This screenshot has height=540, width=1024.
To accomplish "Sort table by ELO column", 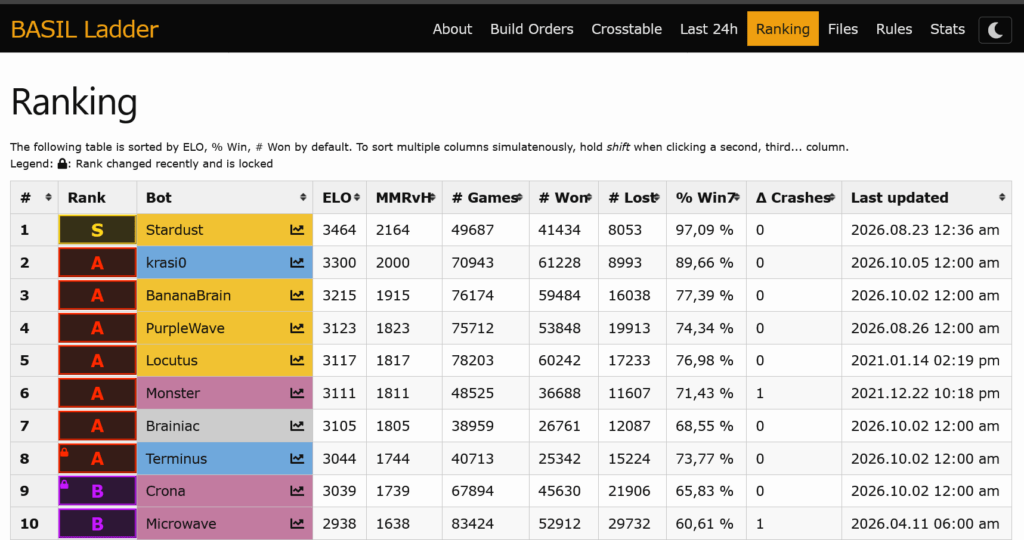I will (x=340, y=197).
